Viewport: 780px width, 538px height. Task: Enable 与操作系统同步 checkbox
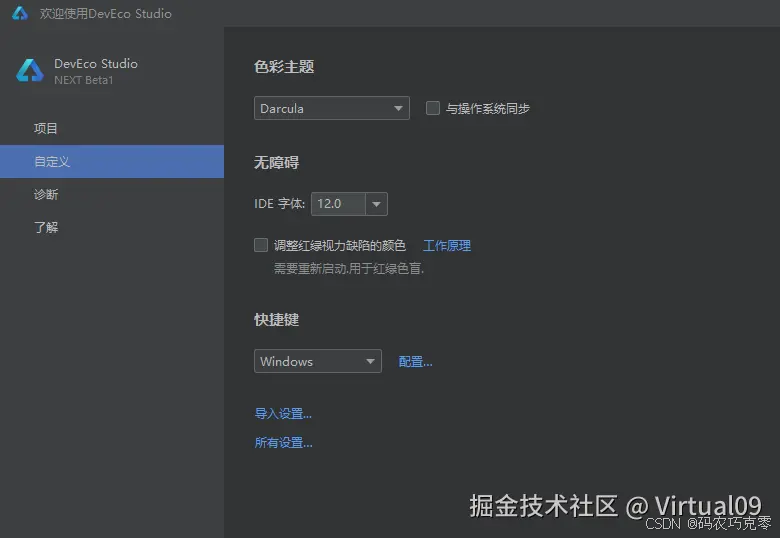(433, 108)
